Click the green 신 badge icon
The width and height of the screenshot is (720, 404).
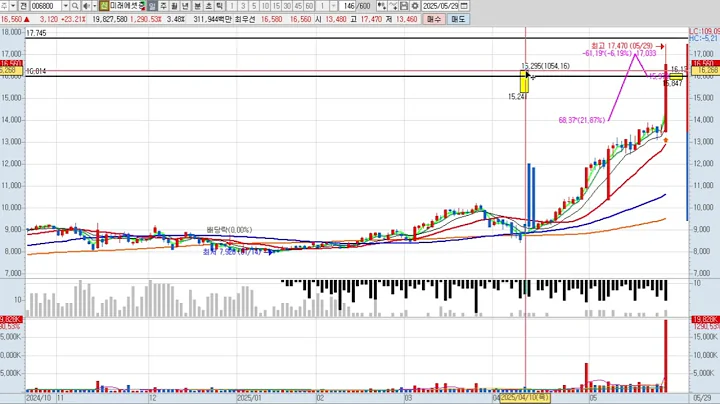pyautogui.click(x=104, y=6)
